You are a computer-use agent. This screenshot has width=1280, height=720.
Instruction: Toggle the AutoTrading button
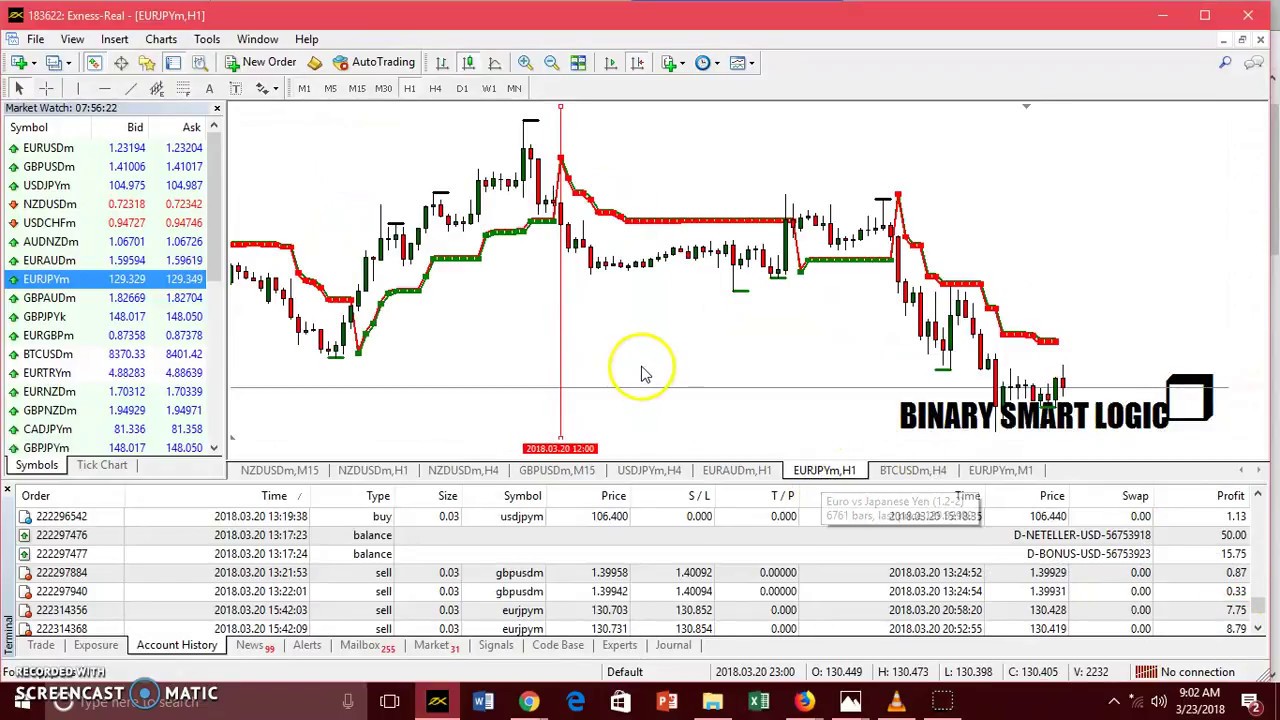[x=373, y=63]
